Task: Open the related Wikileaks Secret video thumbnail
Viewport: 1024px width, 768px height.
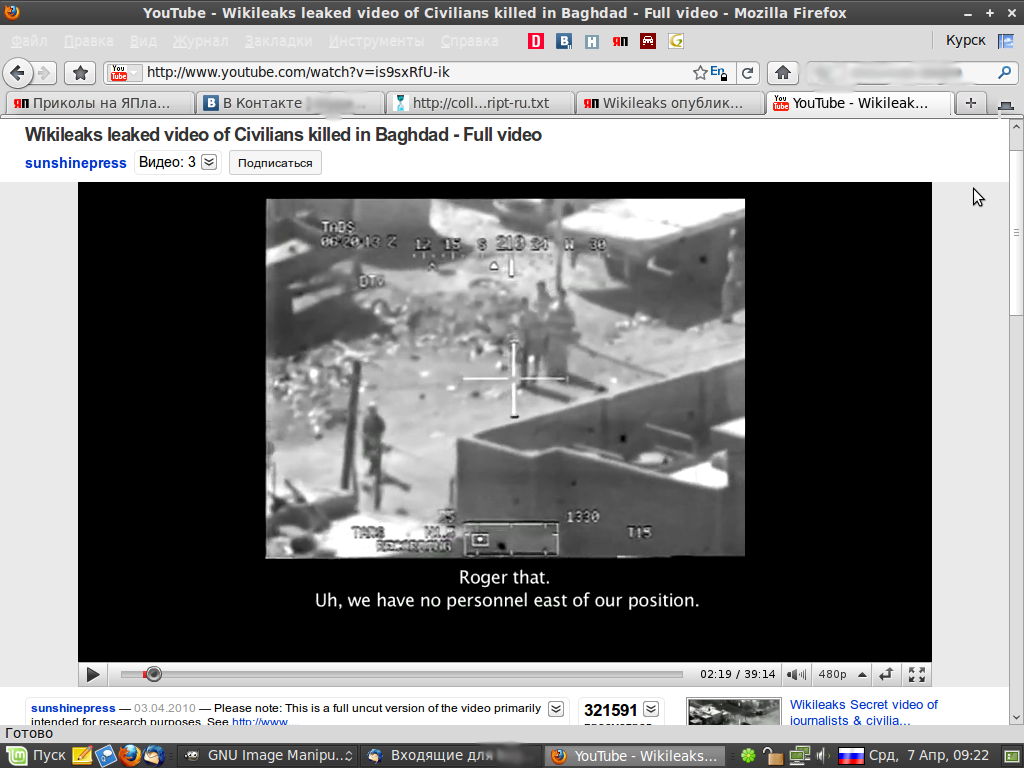Action: (x=733, y=712)
